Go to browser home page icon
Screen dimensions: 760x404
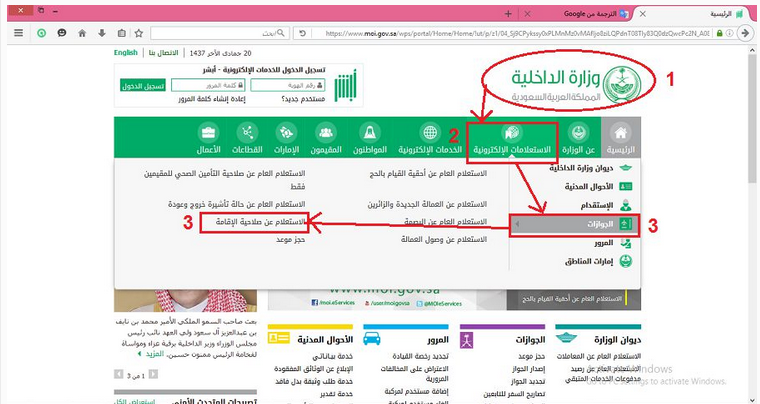click(x=82, y=33)
